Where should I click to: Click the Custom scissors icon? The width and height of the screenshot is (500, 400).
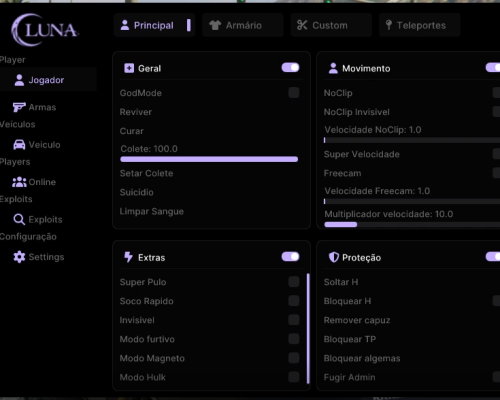pos(302,25)
